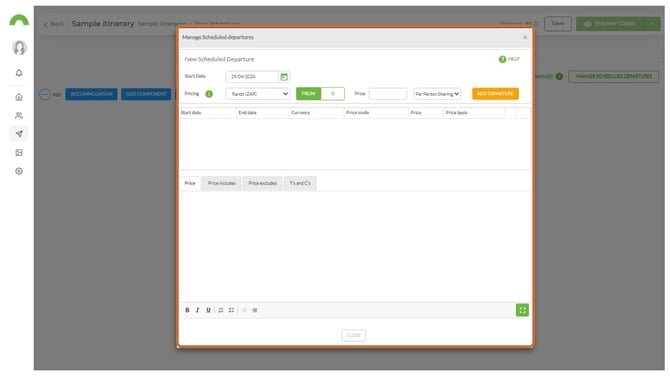
Task: Open the image library icon in sidebar
Action: pyautogui.click(x=19, y=153)
